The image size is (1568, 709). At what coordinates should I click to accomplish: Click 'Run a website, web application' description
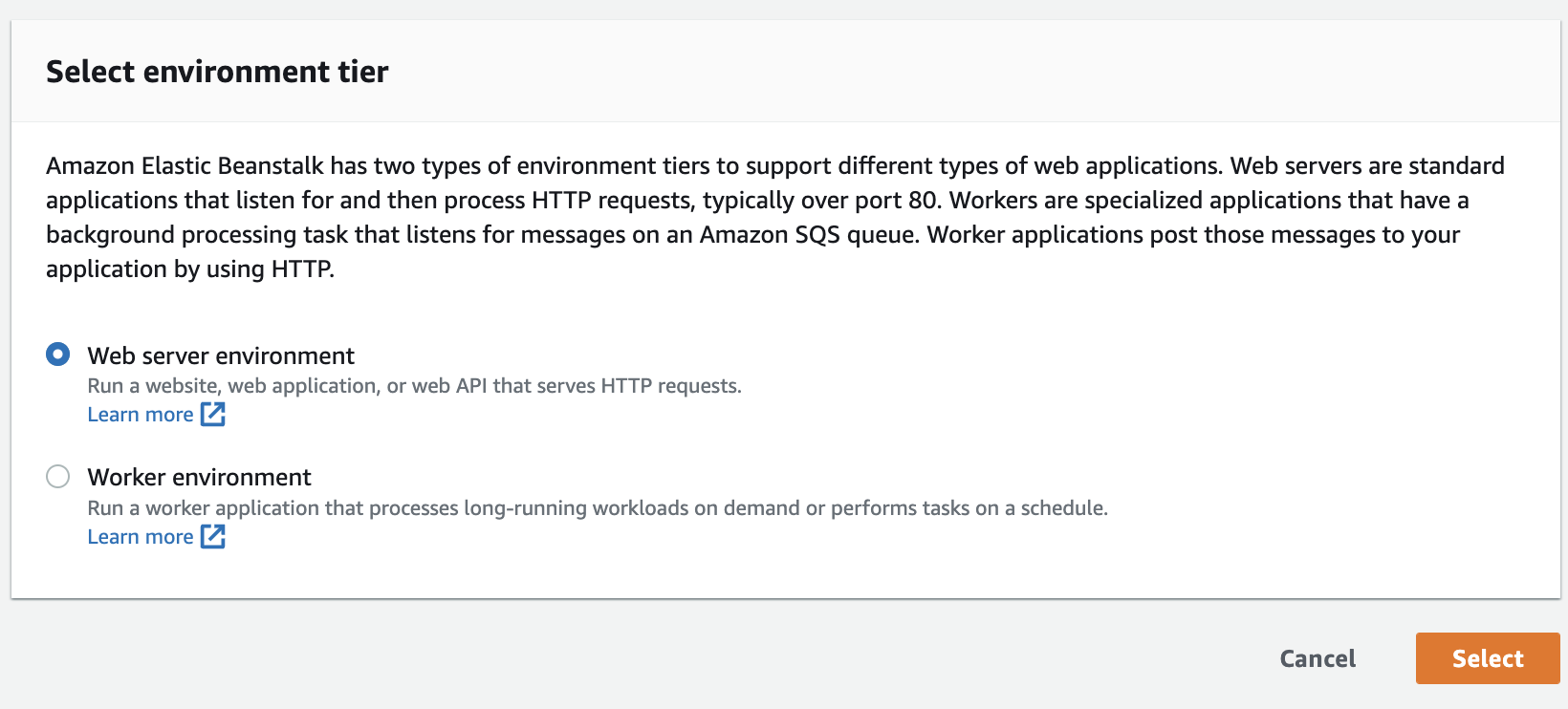point(415,386)
